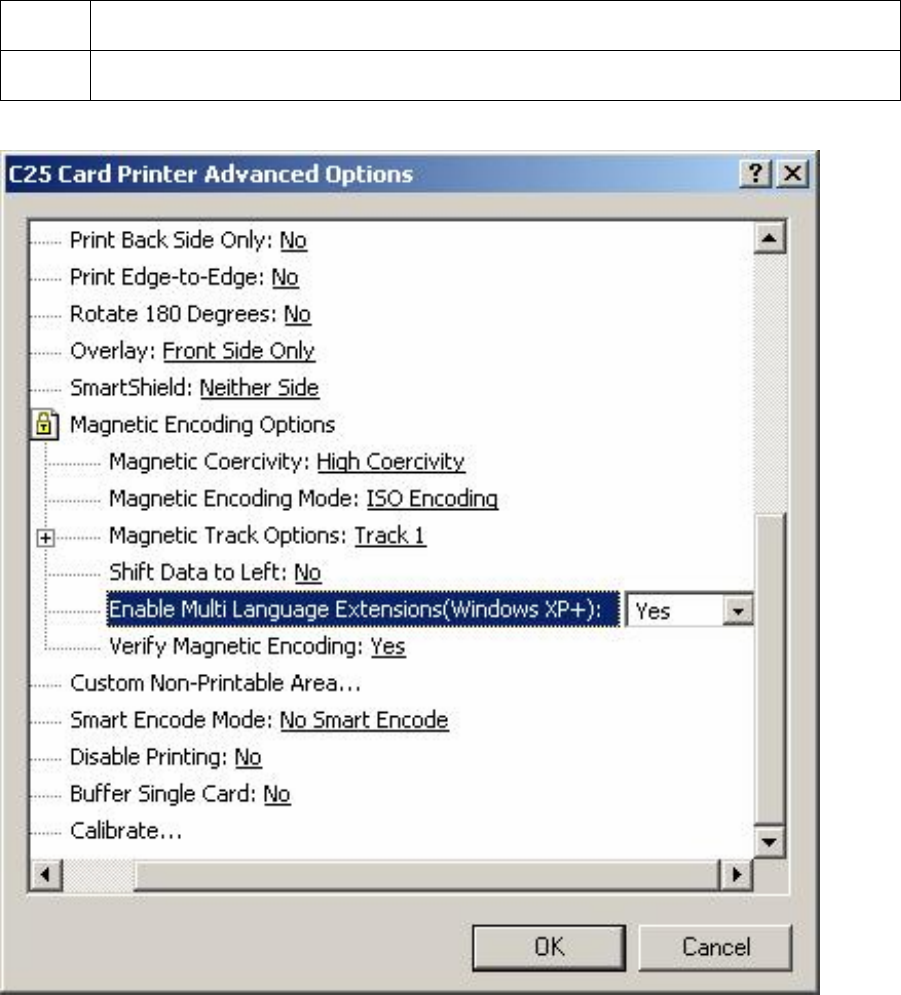Expand the Magnetic Track Options node
The width and height of the screenshot is (901, 995).
tap(45, 538)
